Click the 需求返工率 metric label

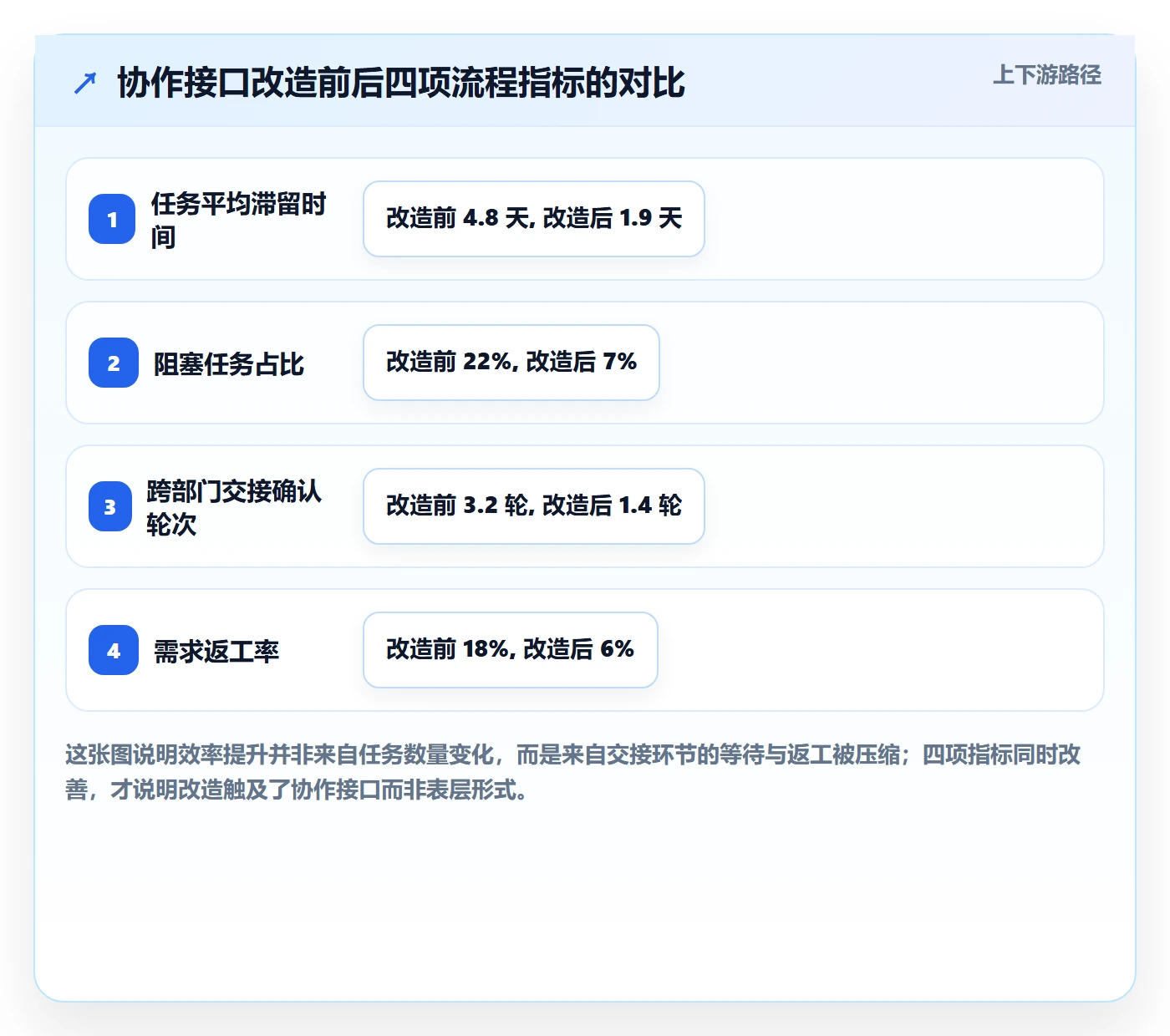[x=216, y=651]
